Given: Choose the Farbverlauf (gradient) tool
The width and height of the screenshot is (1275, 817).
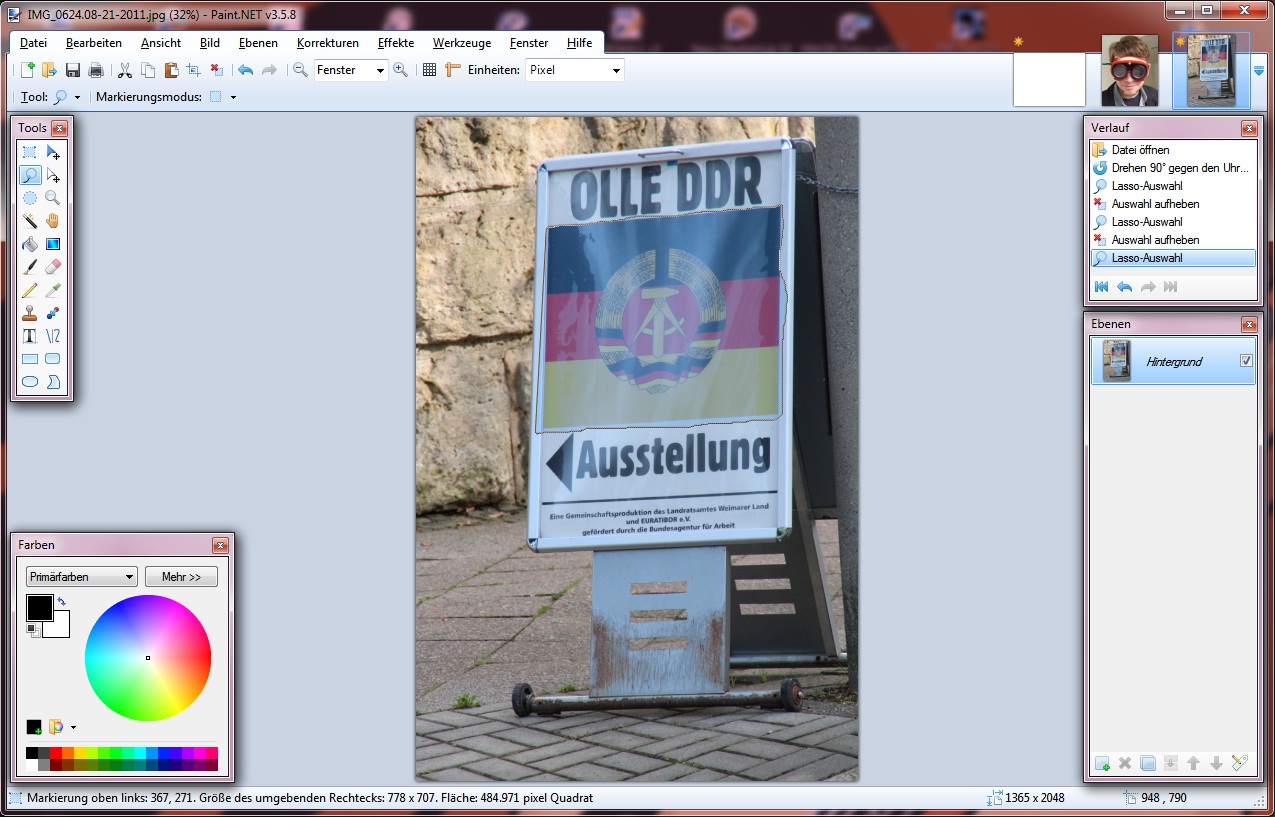Looking at the screenshot, I should pos(52,244).
